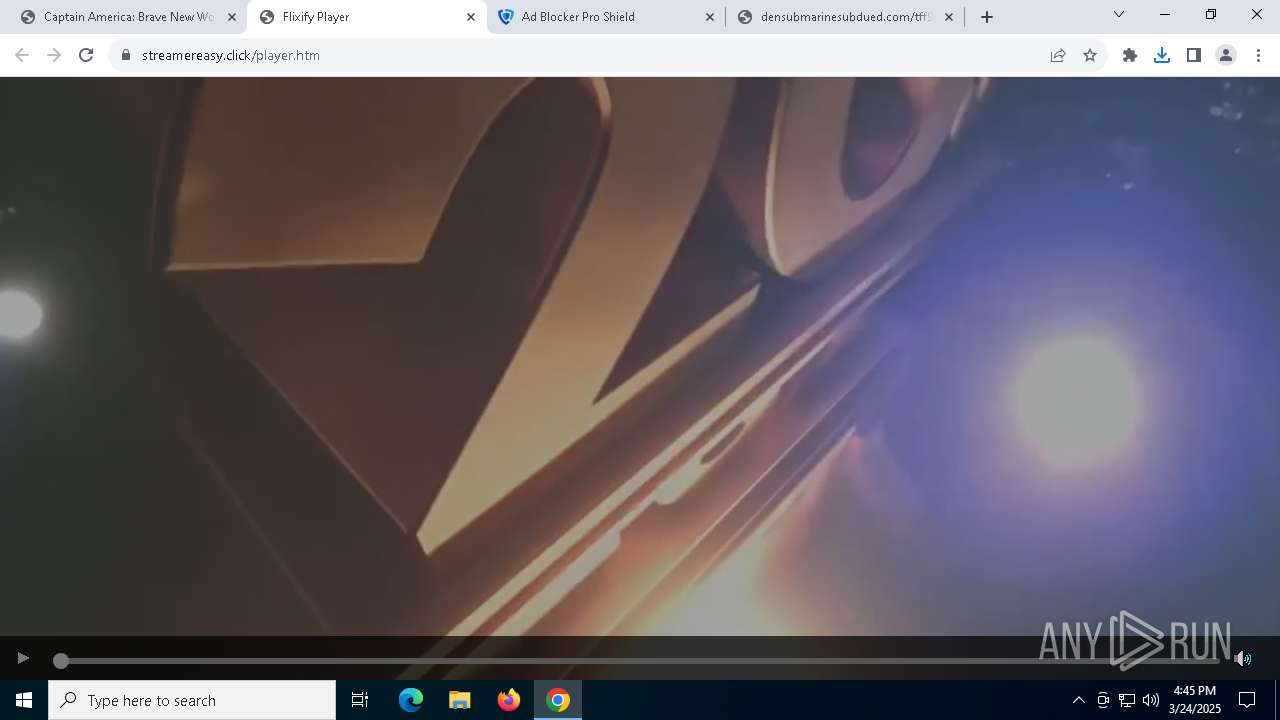1280x720 pixels.
Task: Close the Ad Blocker Pro Shield tab
Action: click(710, 17)
